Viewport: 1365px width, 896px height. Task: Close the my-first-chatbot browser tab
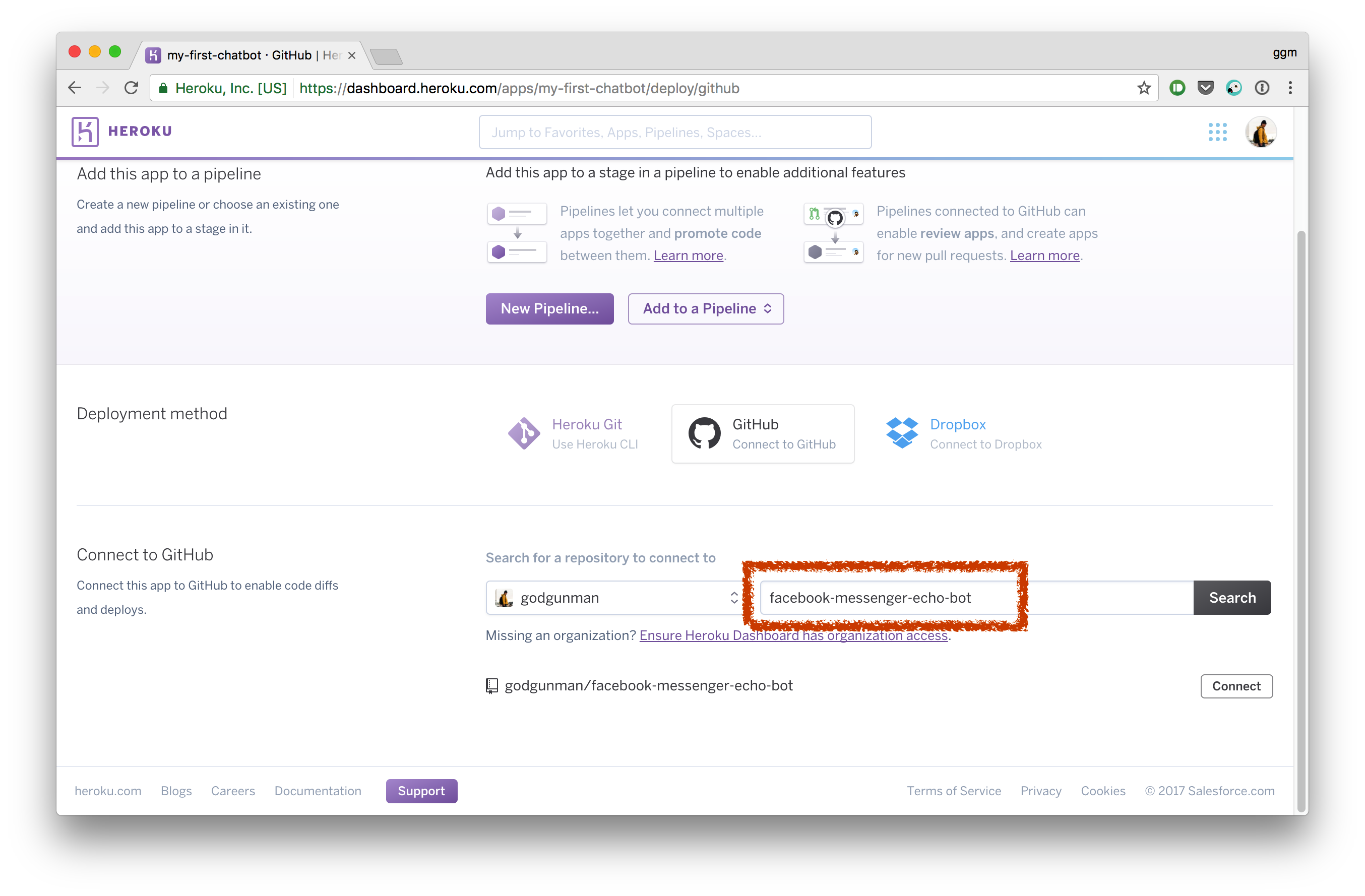tap(351, 55)
